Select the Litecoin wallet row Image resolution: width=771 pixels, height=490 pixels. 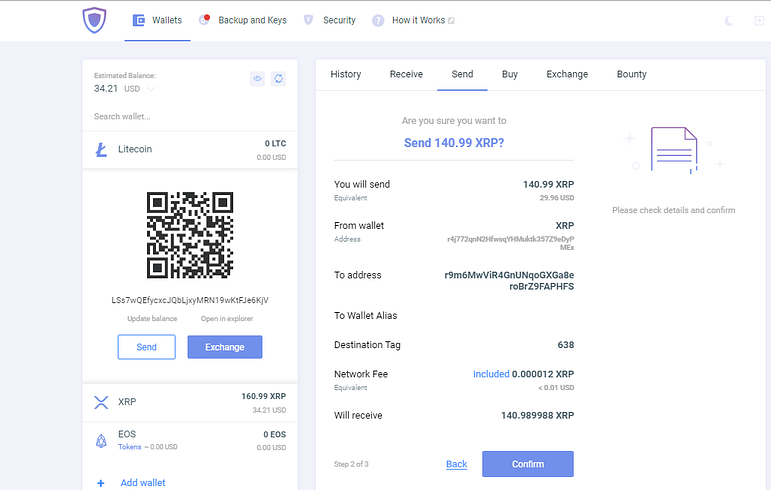(190, 150)
